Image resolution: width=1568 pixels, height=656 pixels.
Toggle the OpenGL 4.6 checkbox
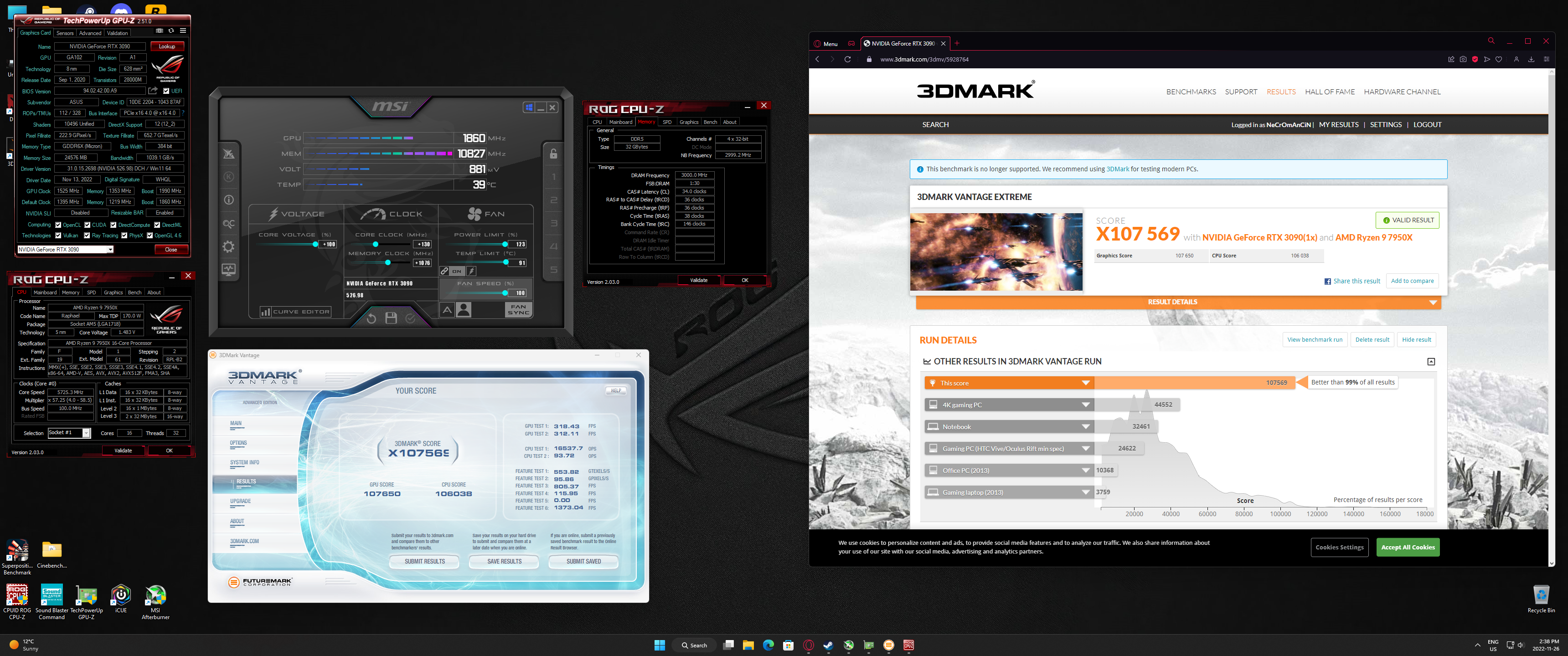pyautogui.click(x=150, y=235)
